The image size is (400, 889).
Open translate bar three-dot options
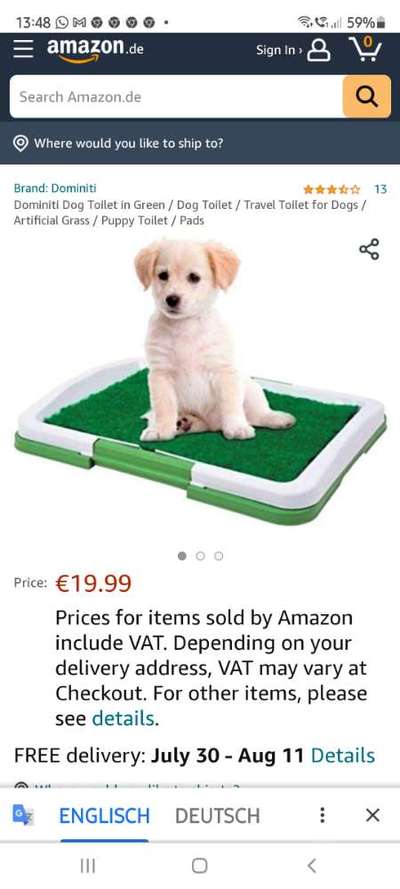point(322,815)
